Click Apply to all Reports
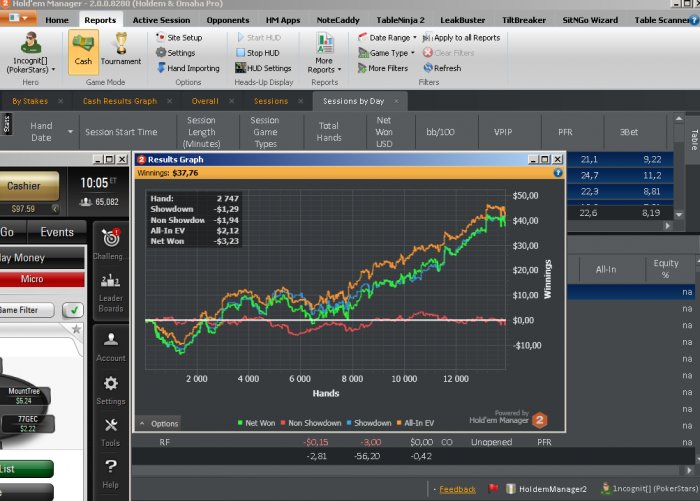This screenshot has height=501, width=700. 462,38
